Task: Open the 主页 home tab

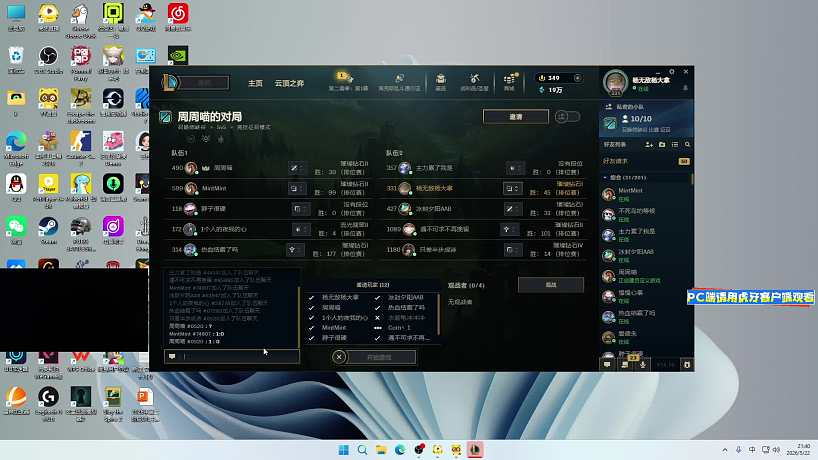Action: click(x=255, y=83)
